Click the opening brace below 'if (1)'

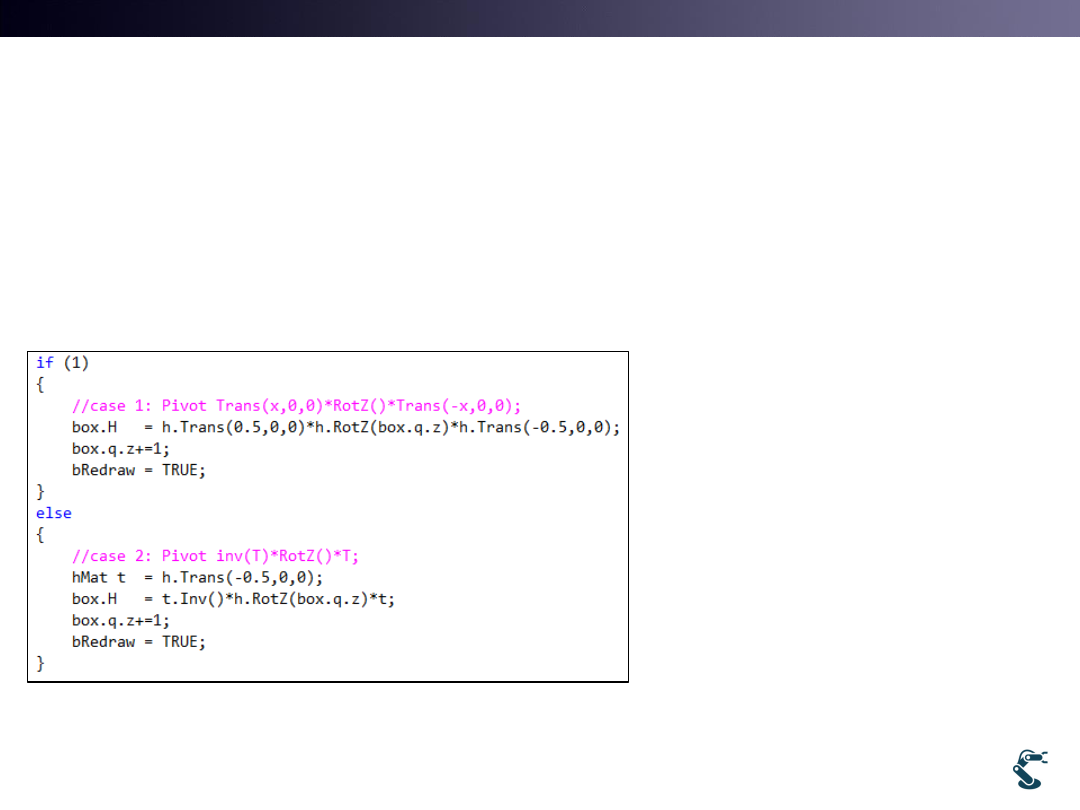click(41, 384)
